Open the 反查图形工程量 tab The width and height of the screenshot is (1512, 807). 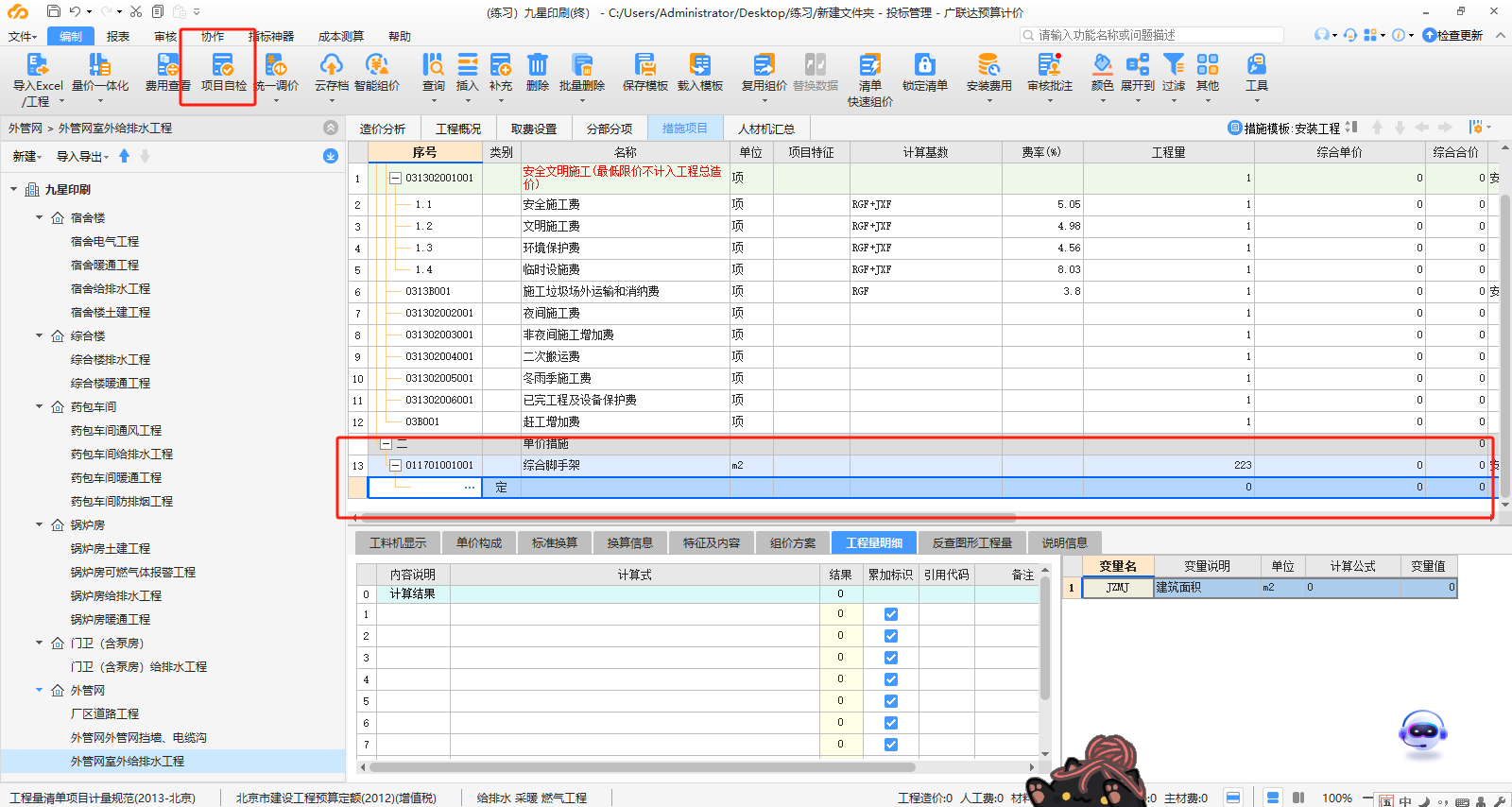point(972,542)
